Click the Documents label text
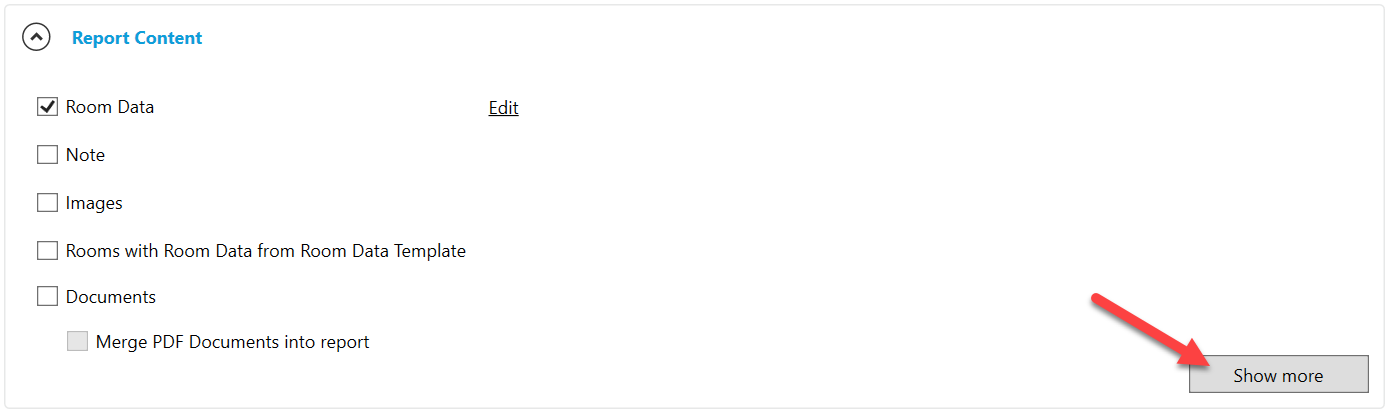Viewport: 1390px width, 415px height. point(111,297)
